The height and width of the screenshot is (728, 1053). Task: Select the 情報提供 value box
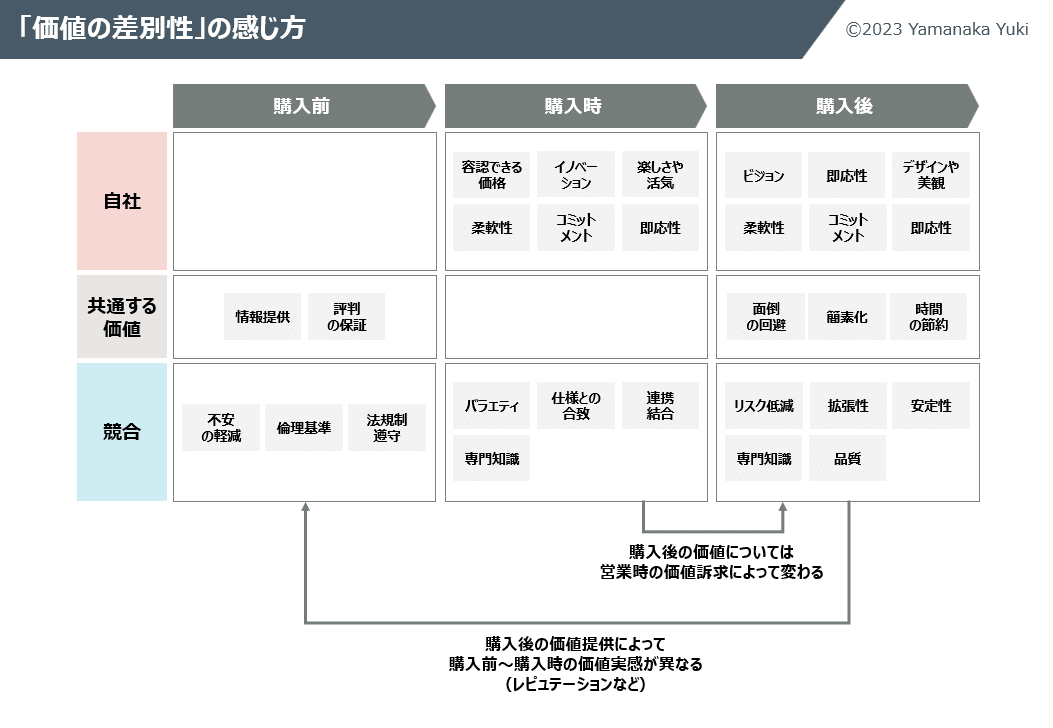(263, 316)
